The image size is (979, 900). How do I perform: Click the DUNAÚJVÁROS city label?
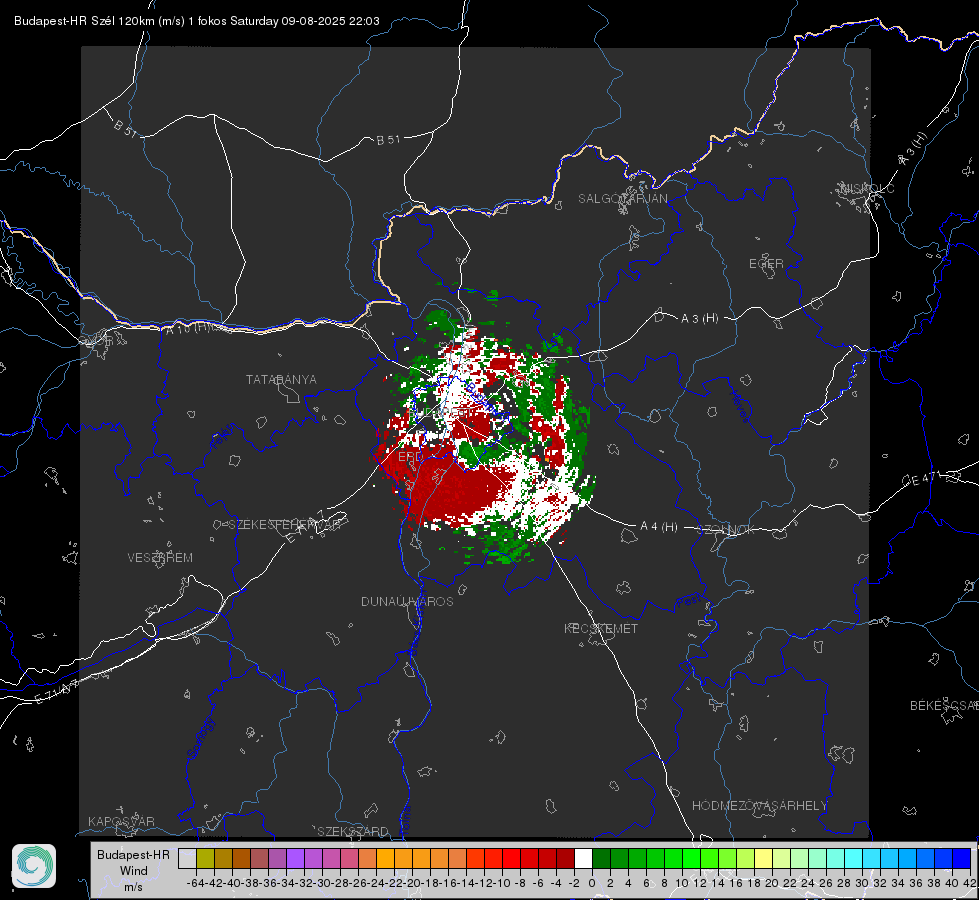click(x=407, y=601)
